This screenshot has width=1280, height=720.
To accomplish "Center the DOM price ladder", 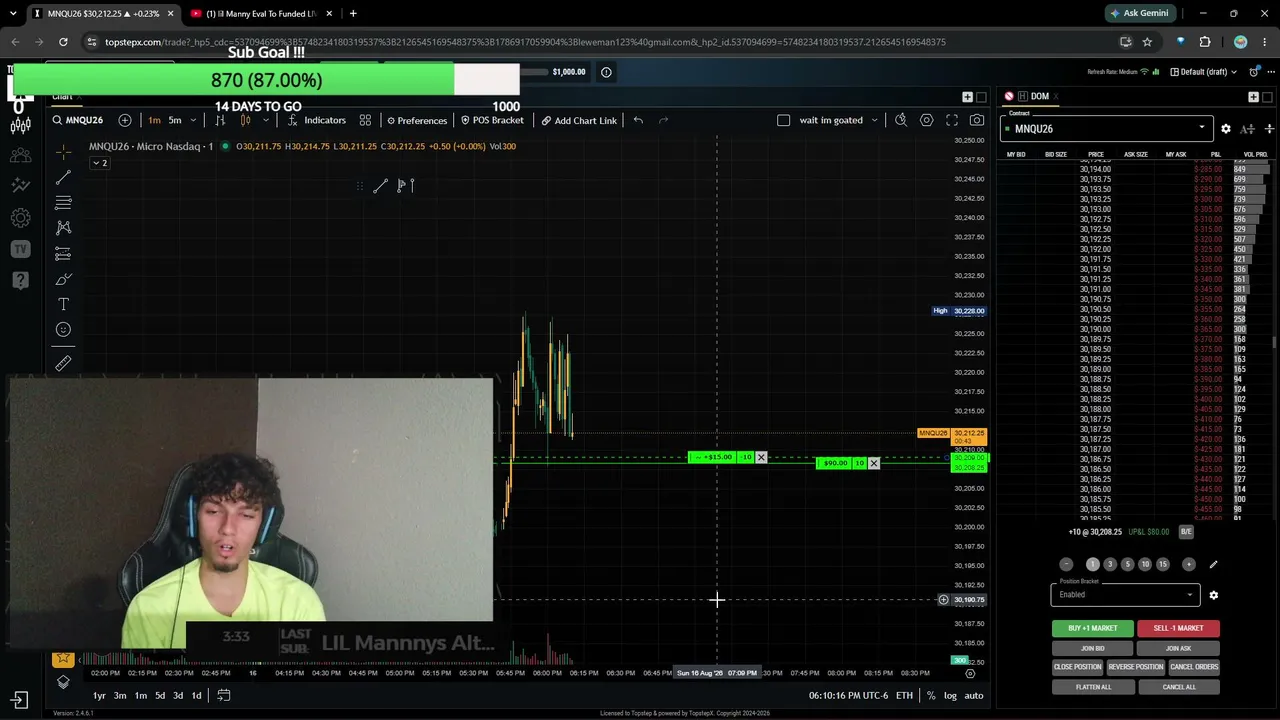I will [x=1269, y=129].
